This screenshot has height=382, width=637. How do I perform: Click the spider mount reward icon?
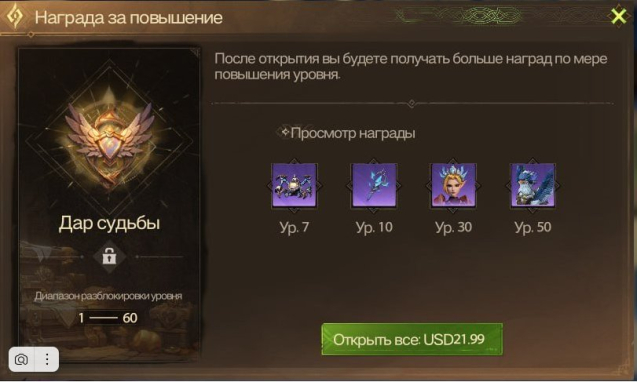294,186
